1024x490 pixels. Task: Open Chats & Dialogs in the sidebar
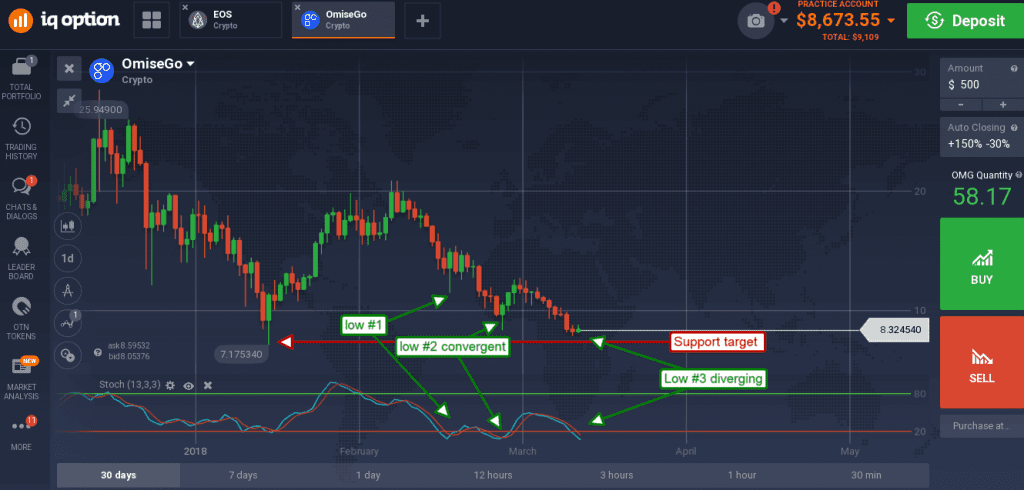point(23,199)
